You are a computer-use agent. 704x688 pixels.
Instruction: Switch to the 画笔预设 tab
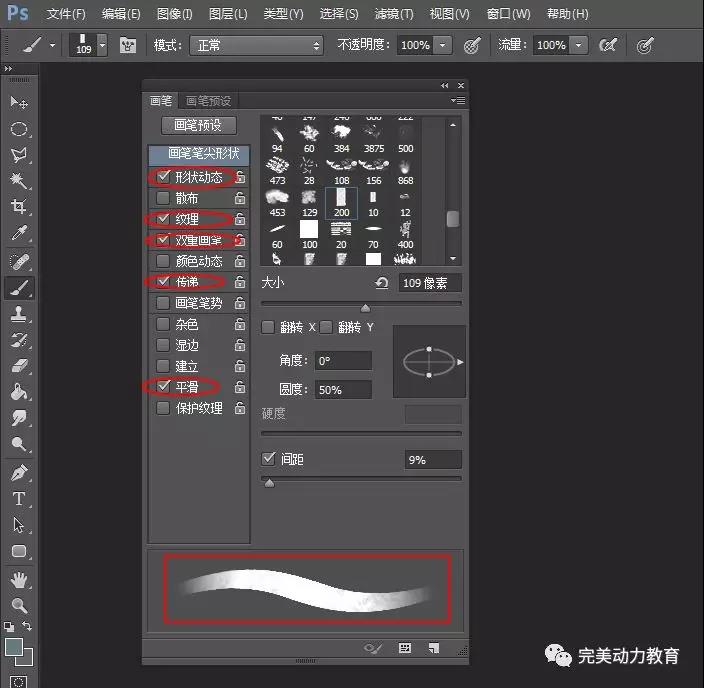[208, 101]
